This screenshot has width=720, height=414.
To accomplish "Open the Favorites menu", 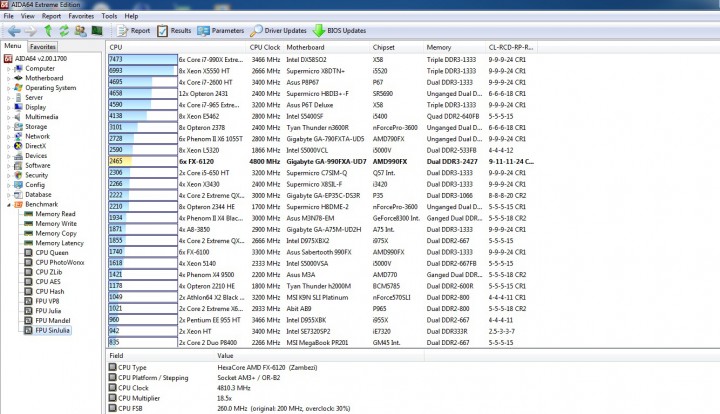I will tap(81, 16).
